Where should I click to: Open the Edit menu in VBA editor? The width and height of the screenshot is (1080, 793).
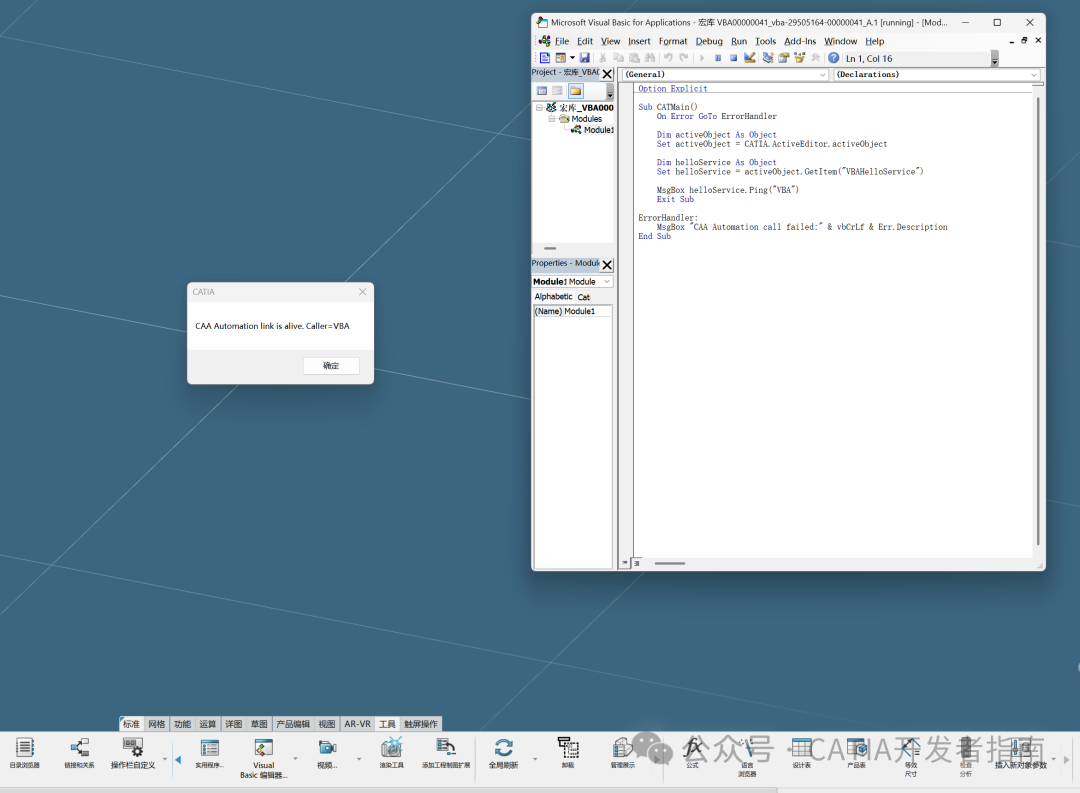[x=585, y=41]
